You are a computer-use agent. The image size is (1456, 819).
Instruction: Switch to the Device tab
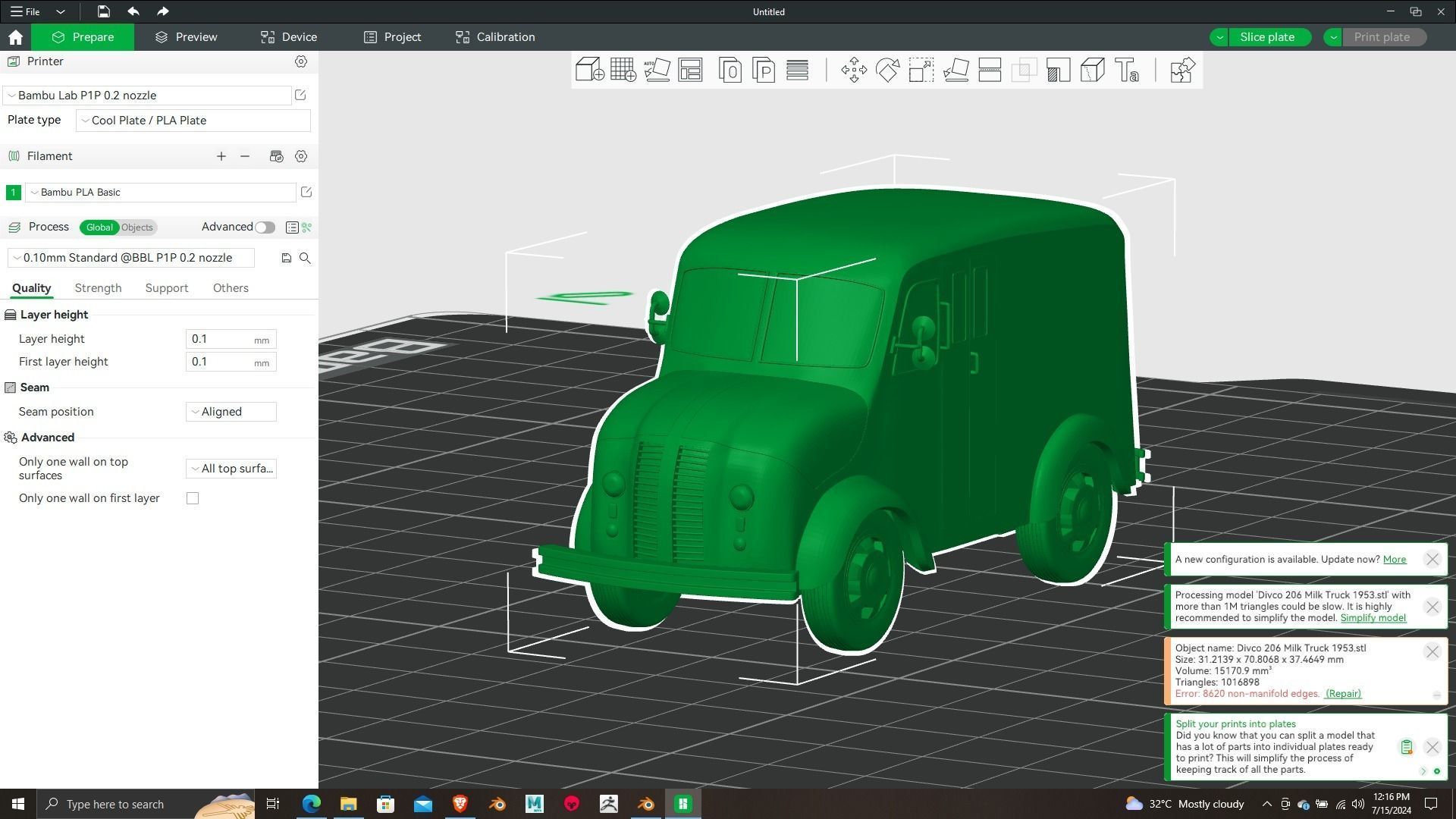[288, 37]
